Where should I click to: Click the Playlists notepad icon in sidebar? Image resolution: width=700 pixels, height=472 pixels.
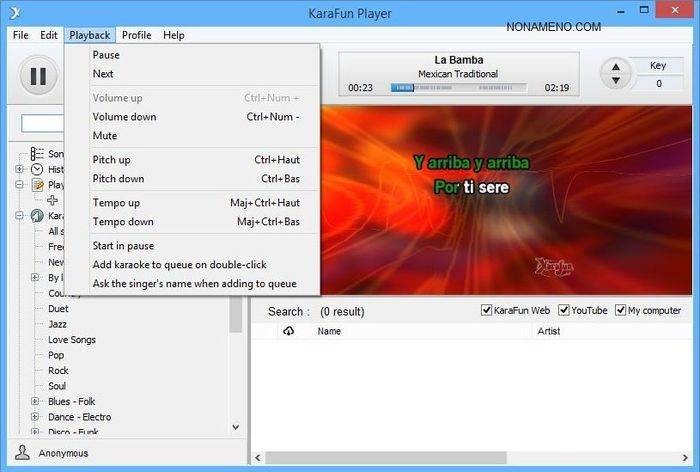pos(37,185)
